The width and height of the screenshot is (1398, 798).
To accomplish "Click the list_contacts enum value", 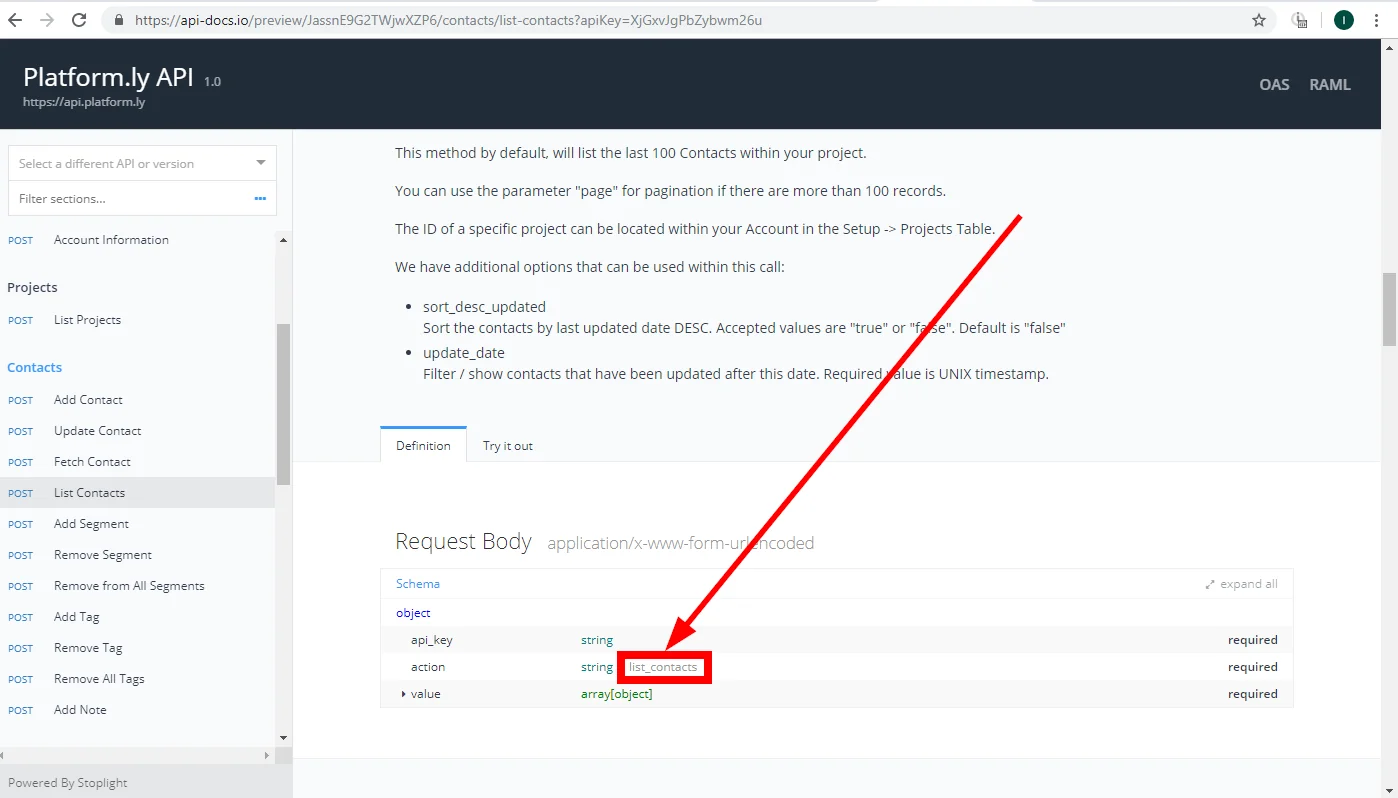I will coord(663,667).
